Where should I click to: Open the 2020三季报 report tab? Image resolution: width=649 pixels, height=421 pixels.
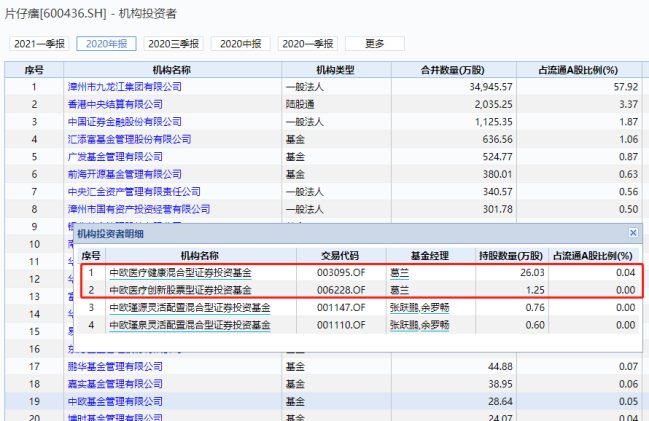[173, 44]
